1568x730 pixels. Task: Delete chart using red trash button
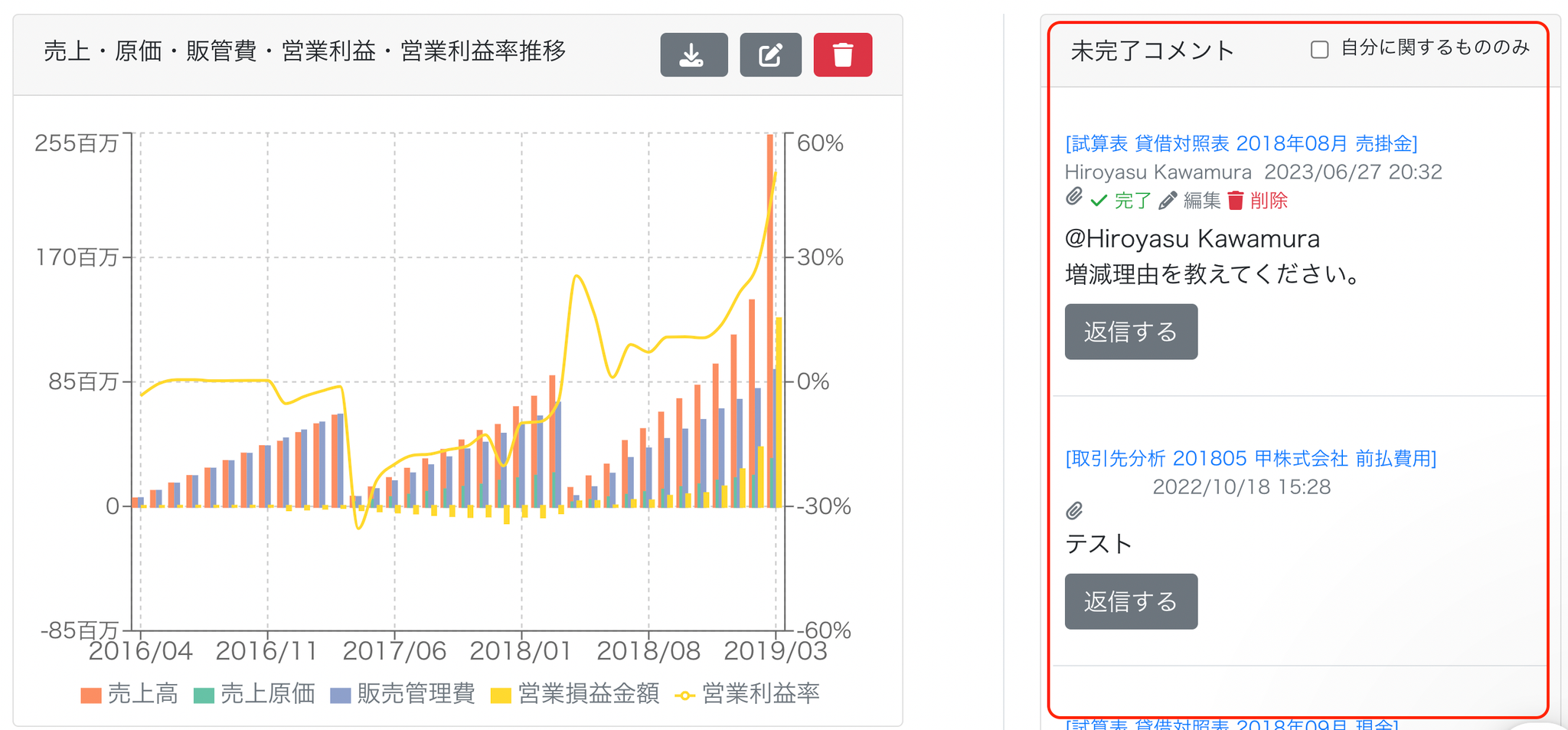[x=843, y=54]
